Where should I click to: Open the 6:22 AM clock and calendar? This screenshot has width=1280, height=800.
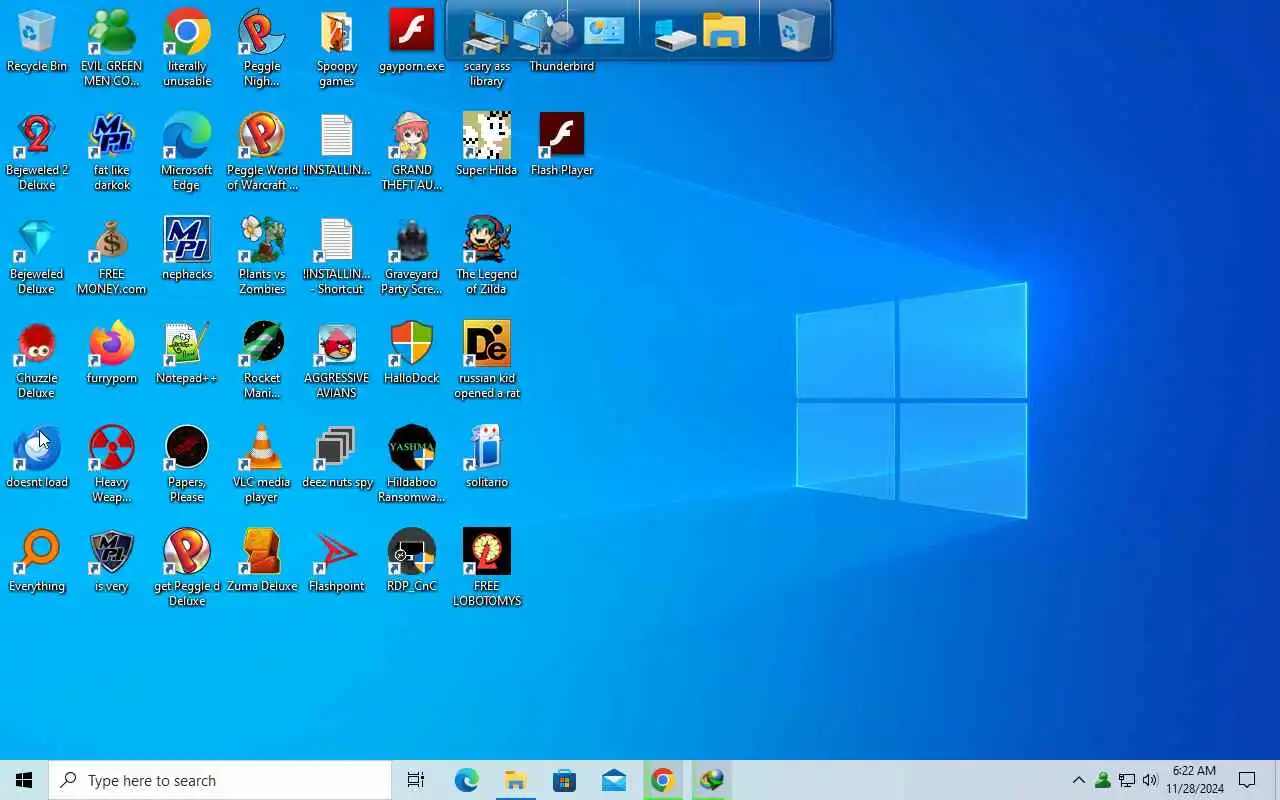pos(1195,780)
